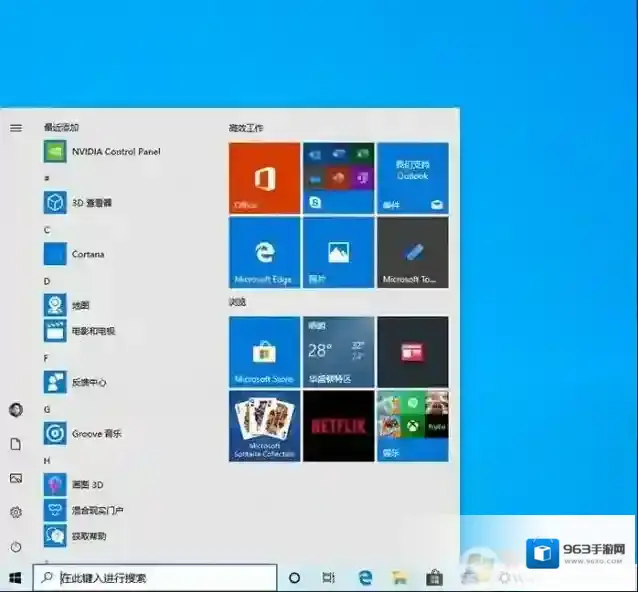Launch the 3D Viewer app
This screenshot has height=592, width=638.
point(78,203)
